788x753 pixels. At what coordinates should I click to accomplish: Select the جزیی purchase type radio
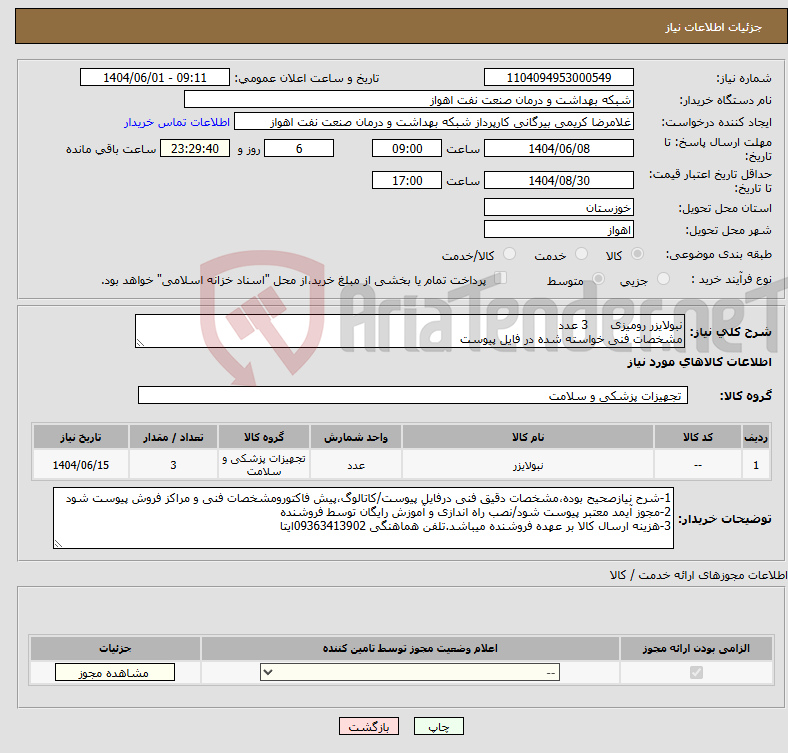tap(663, 278)
